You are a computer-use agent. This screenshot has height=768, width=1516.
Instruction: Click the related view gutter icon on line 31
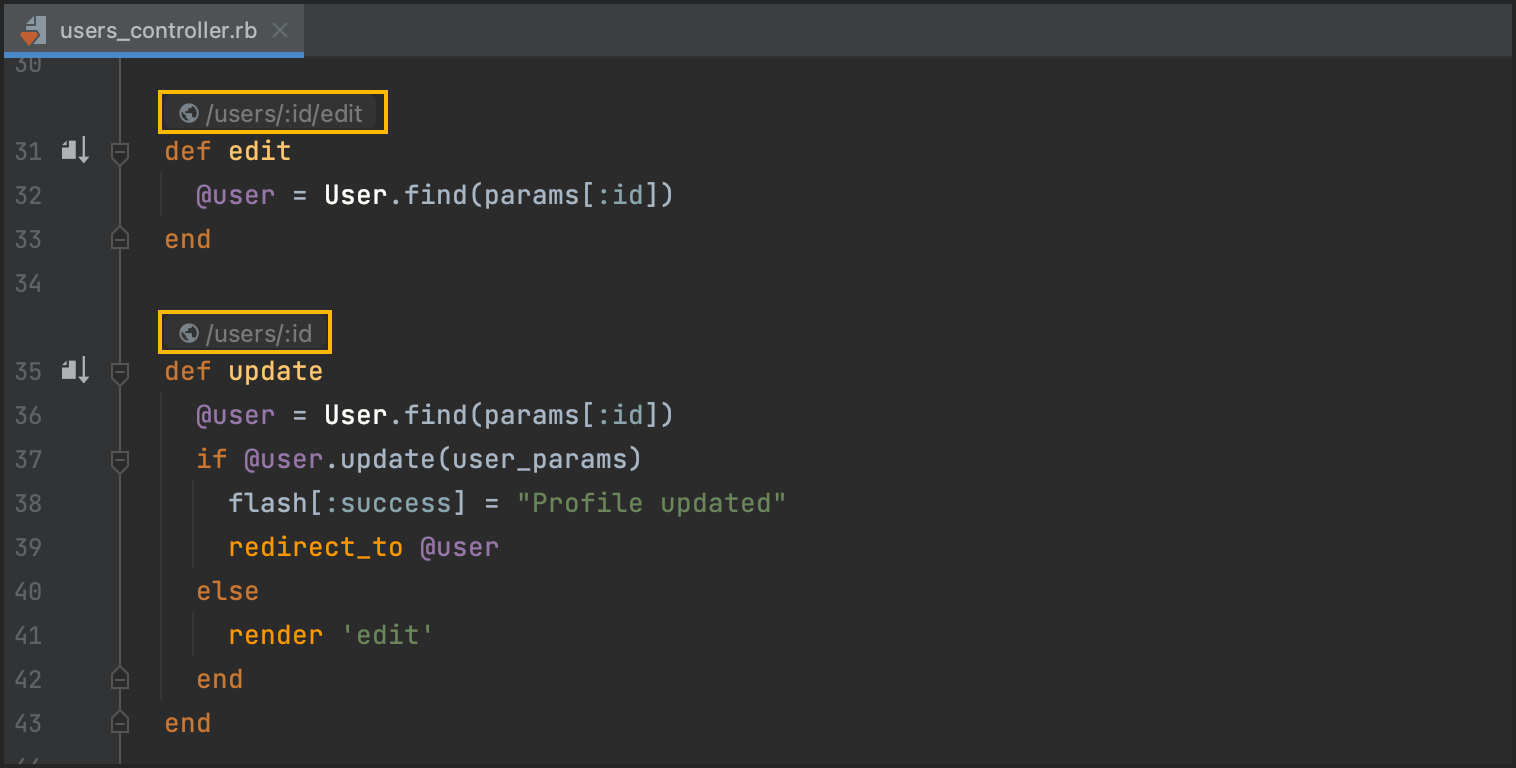point(75,151)
